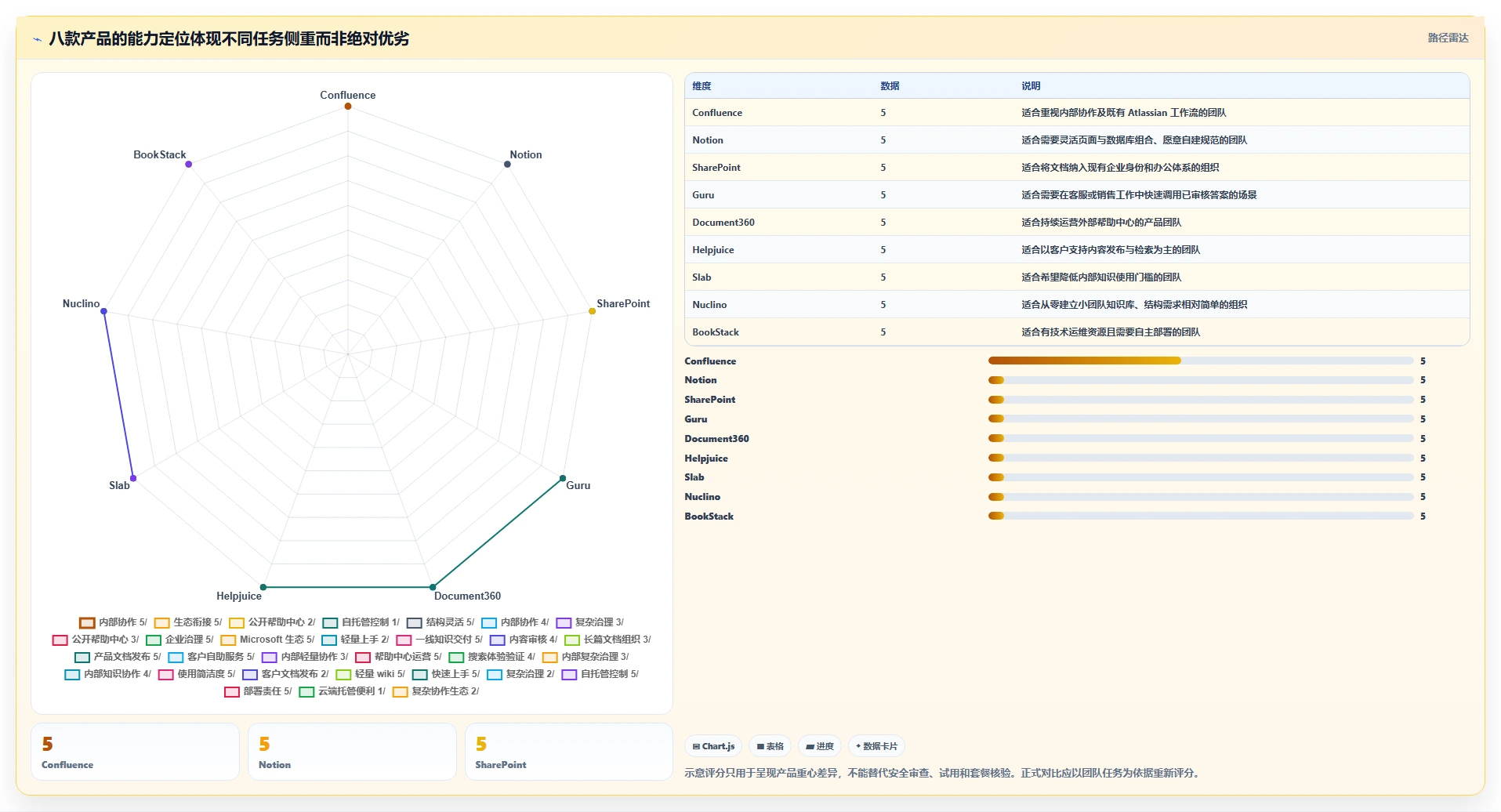Toggle legend item 内部协作 5/
Screen dimensions: 1501x812
pos(113,622)
